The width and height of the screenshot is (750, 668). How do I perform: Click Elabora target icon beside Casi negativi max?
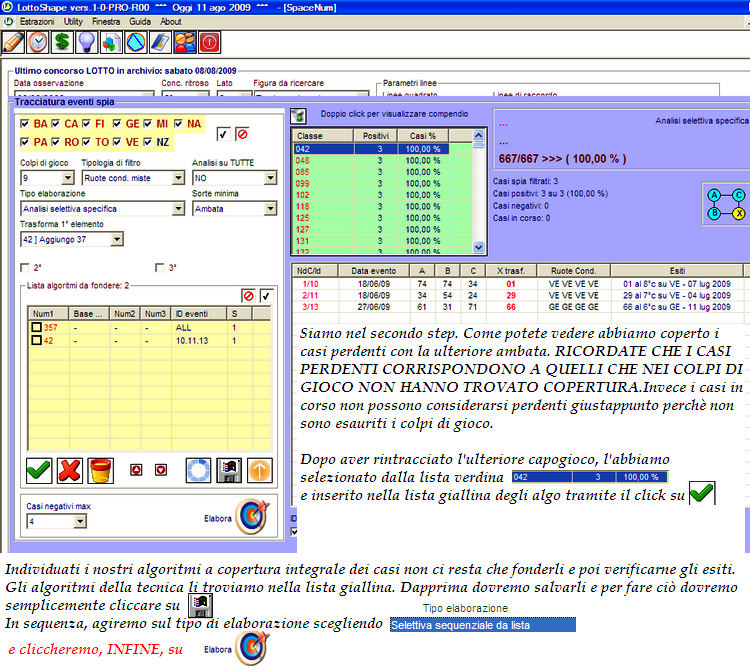(x=253, y=516)
